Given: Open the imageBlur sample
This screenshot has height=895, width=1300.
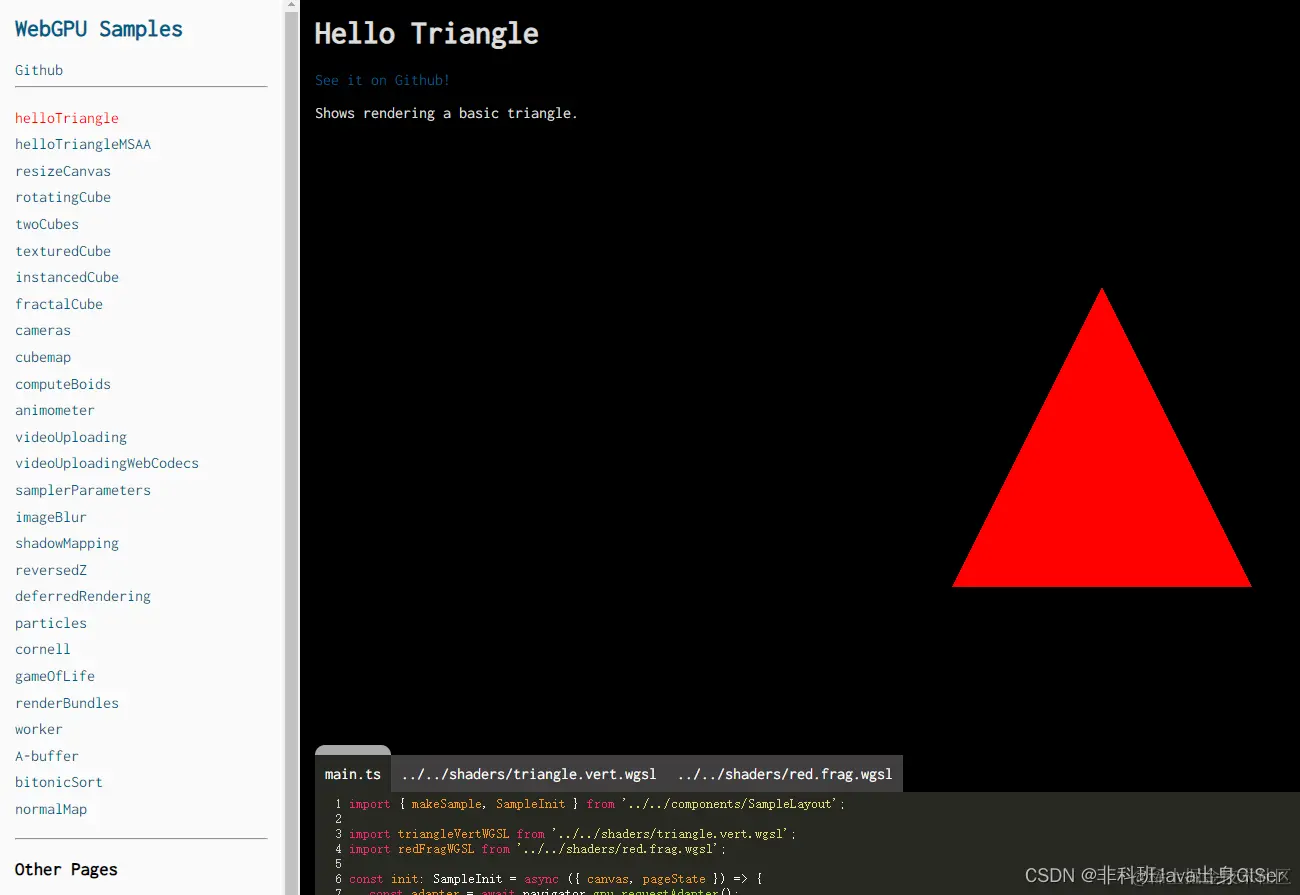Looking at the screenshot, I should (x=51, y=517).
